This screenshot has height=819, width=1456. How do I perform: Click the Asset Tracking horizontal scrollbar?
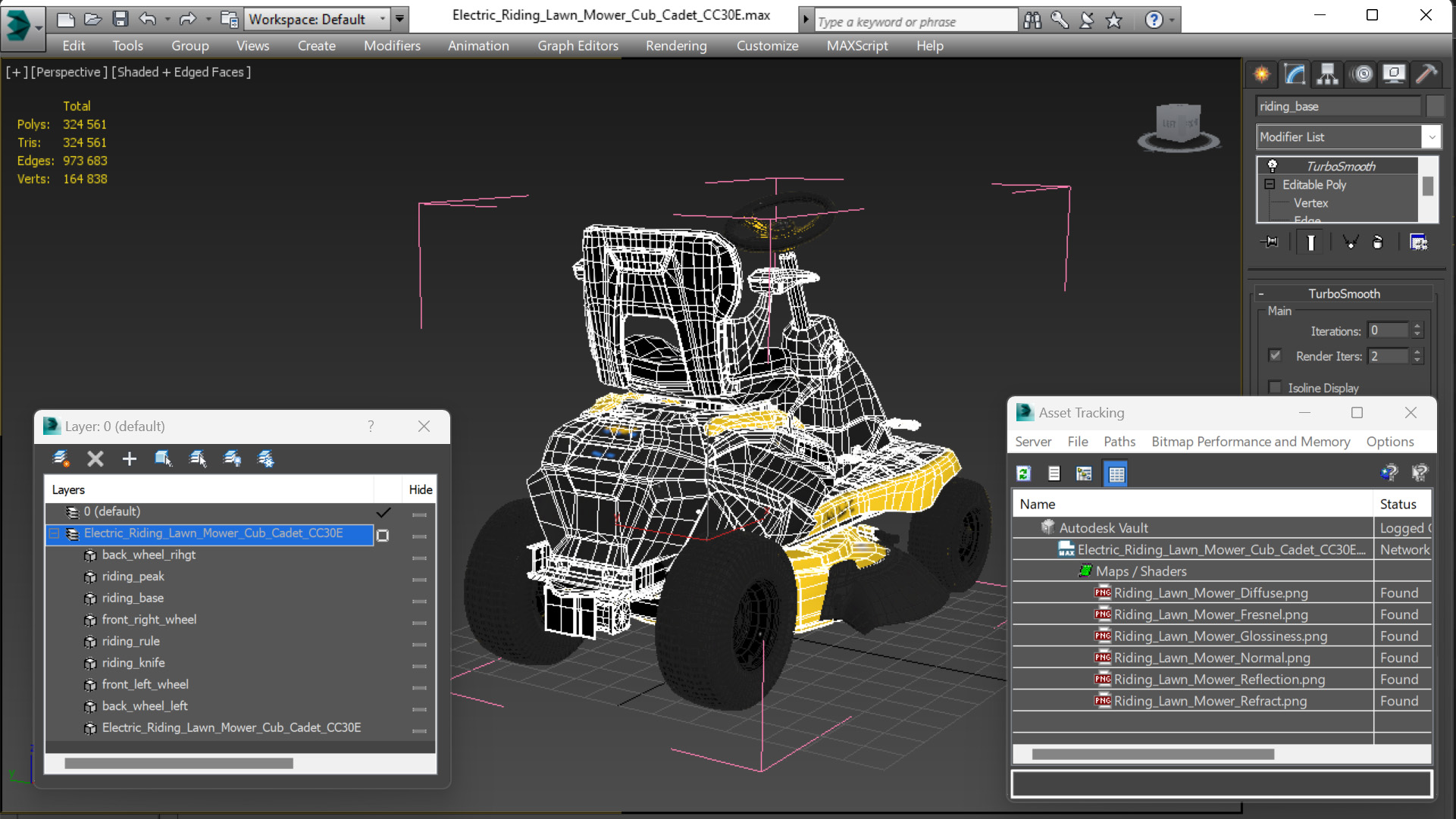point(1153,755)
